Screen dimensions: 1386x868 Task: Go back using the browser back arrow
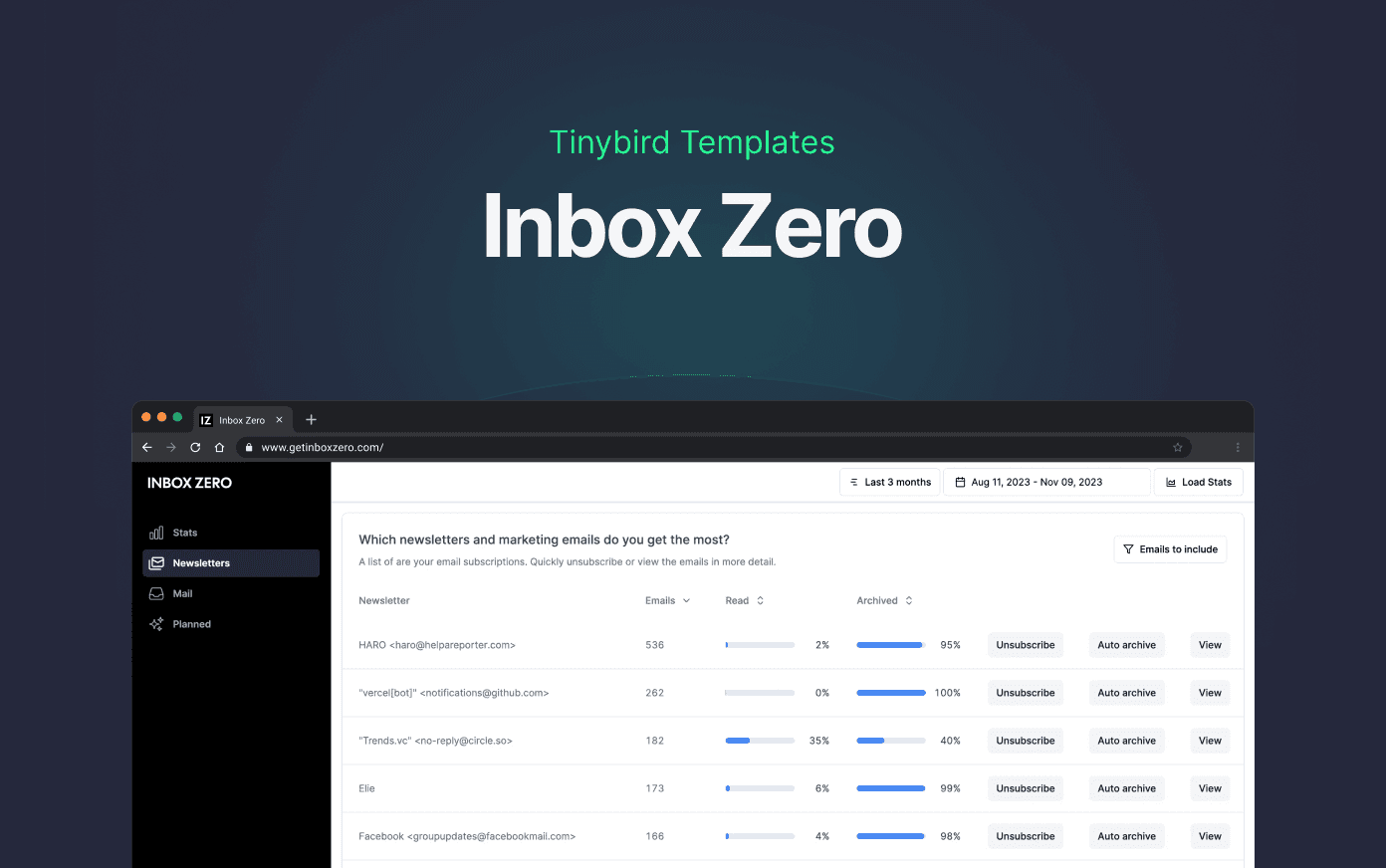point(147,448)
